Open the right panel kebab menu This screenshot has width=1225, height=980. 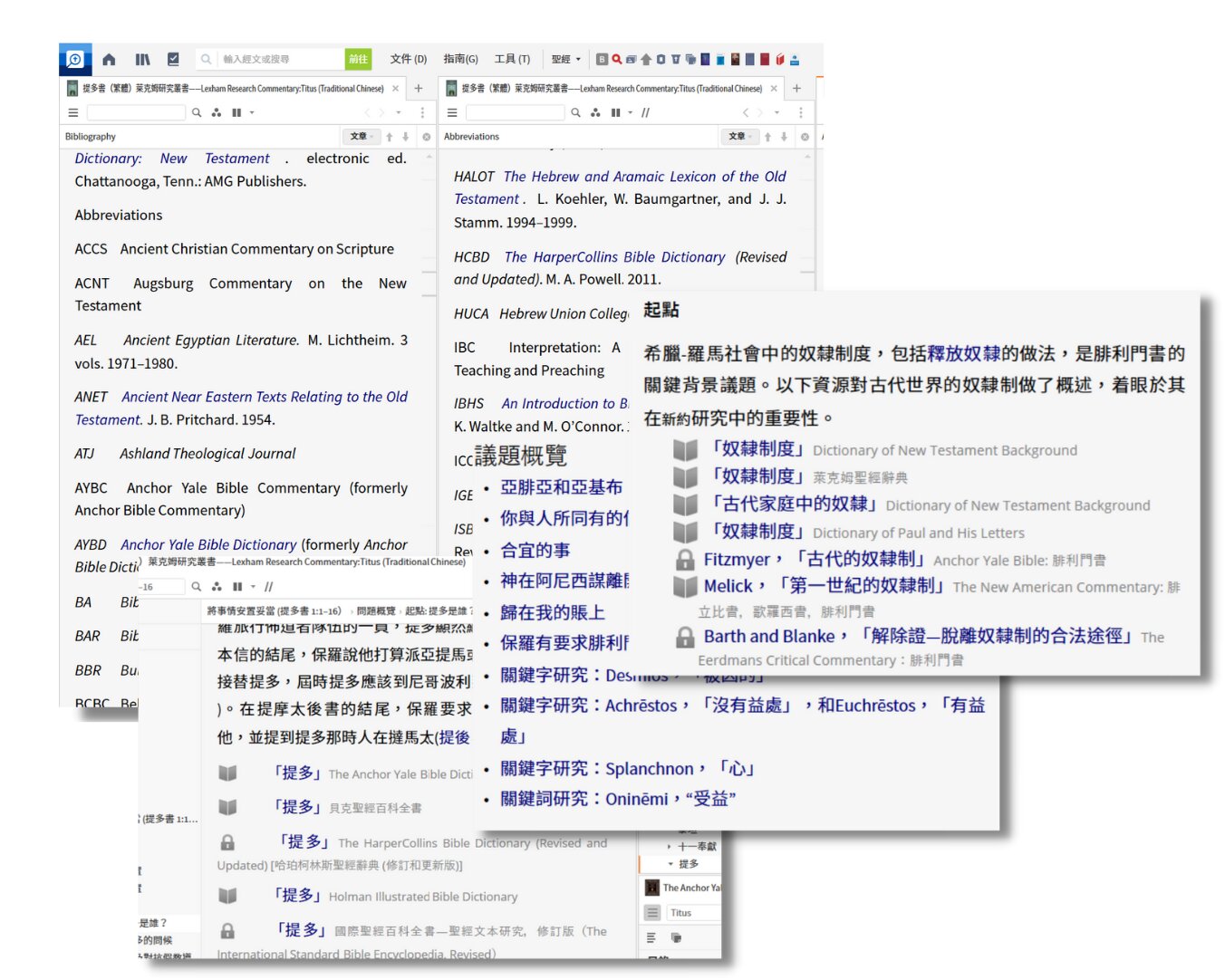tap(800, 113)
